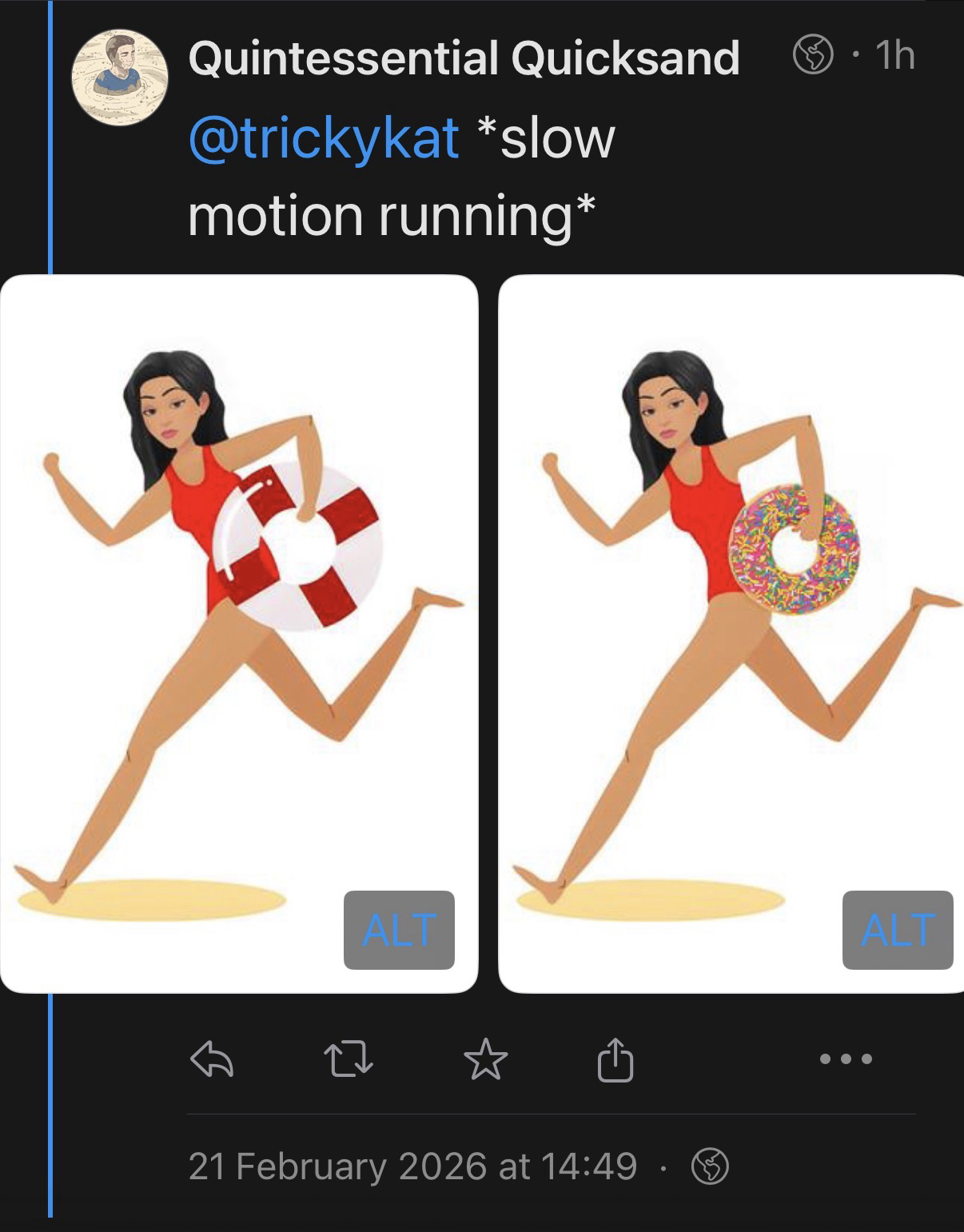
Task: Show ALT text for the donut image
Action: point(898,930)
